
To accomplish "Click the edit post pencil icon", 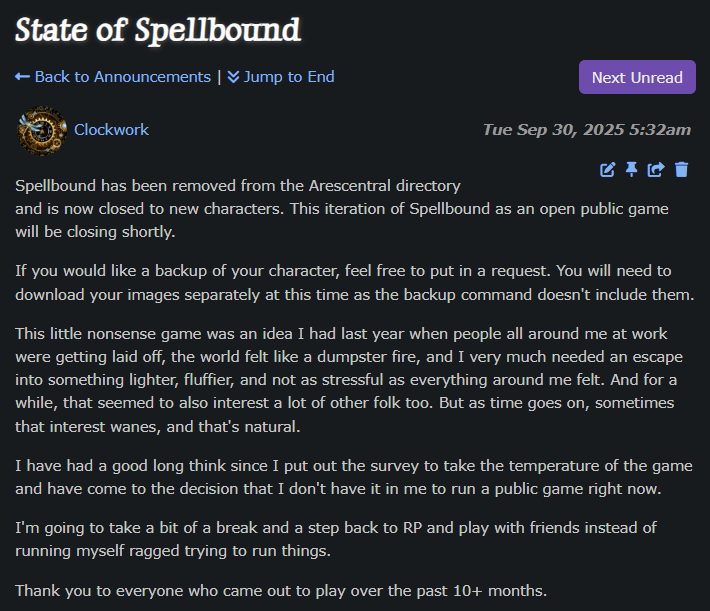I will coord(607,170).
